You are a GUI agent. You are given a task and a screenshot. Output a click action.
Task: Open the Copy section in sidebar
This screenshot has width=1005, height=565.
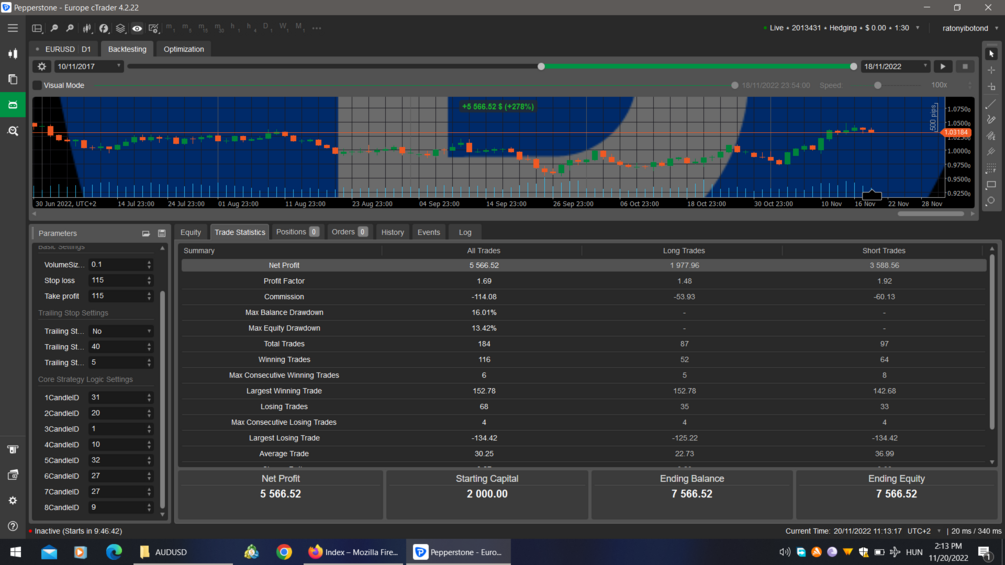(13, 79)
